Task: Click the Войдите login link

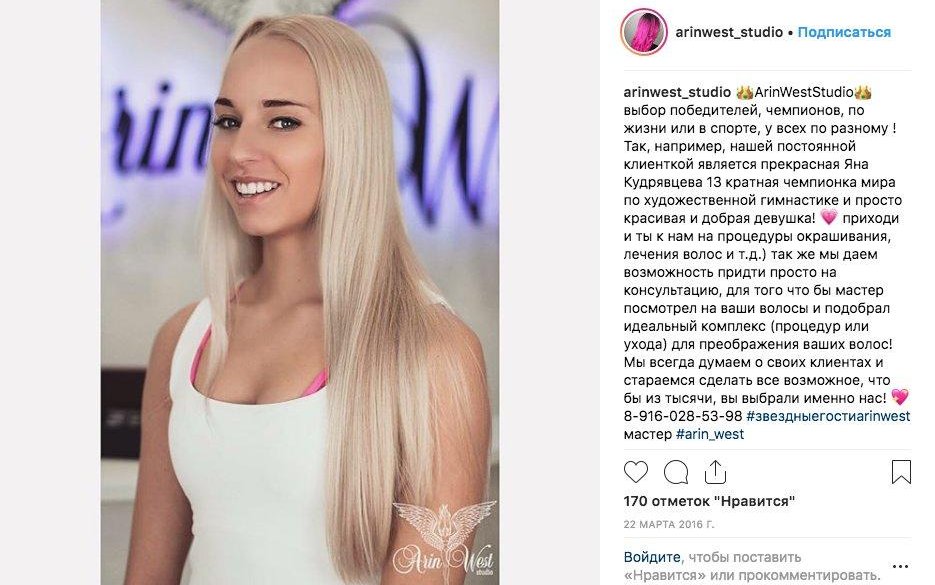Action: tap(652, 557)
